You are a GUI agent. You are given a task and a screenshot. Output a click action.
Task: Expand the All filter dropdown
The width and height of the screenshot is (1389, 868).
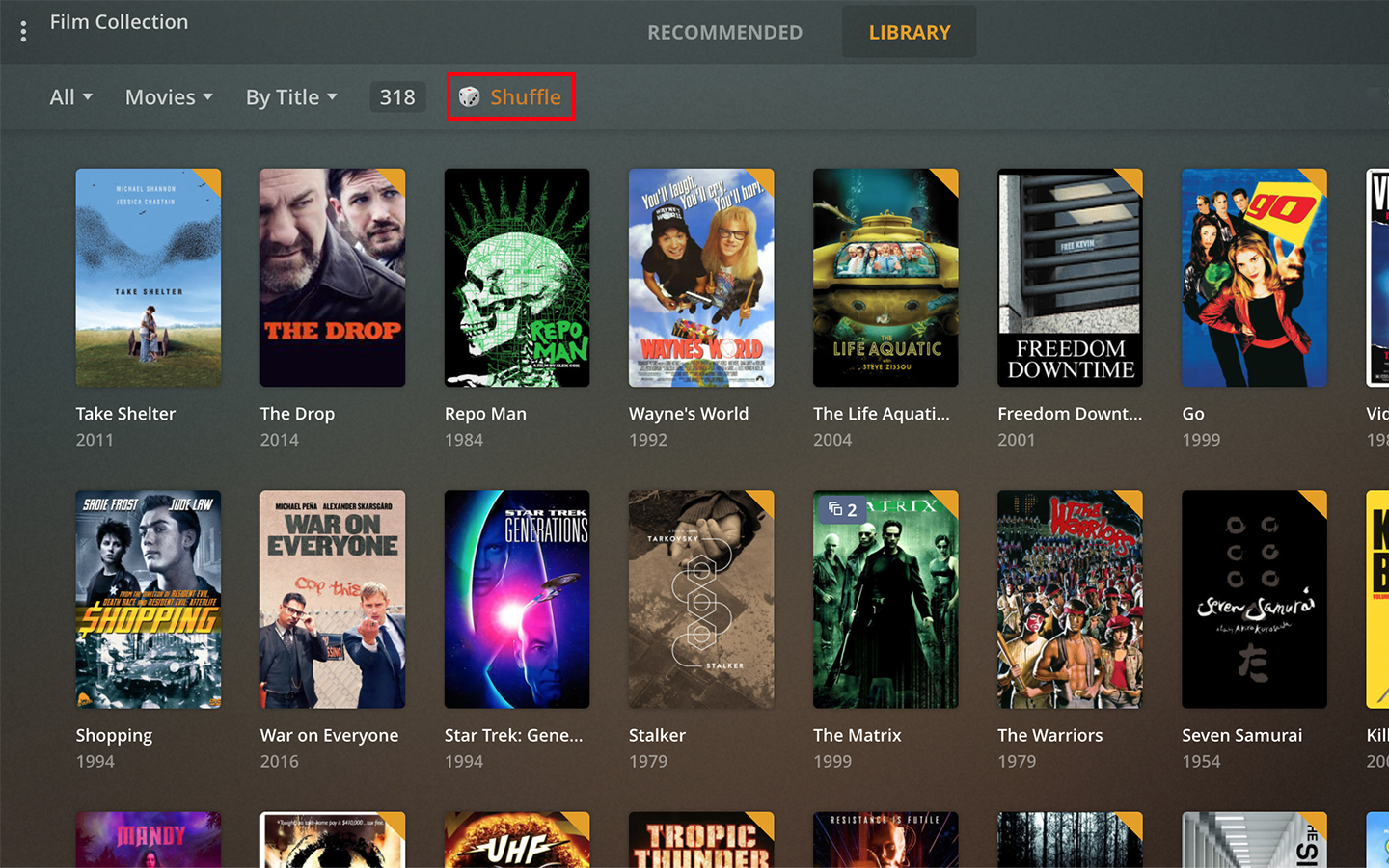click(71, 97)
